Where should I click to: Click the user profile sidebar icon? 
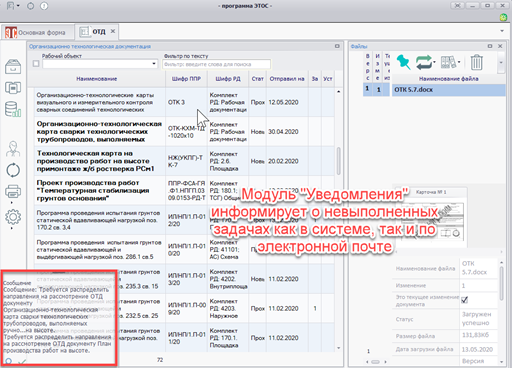point(13,149)
